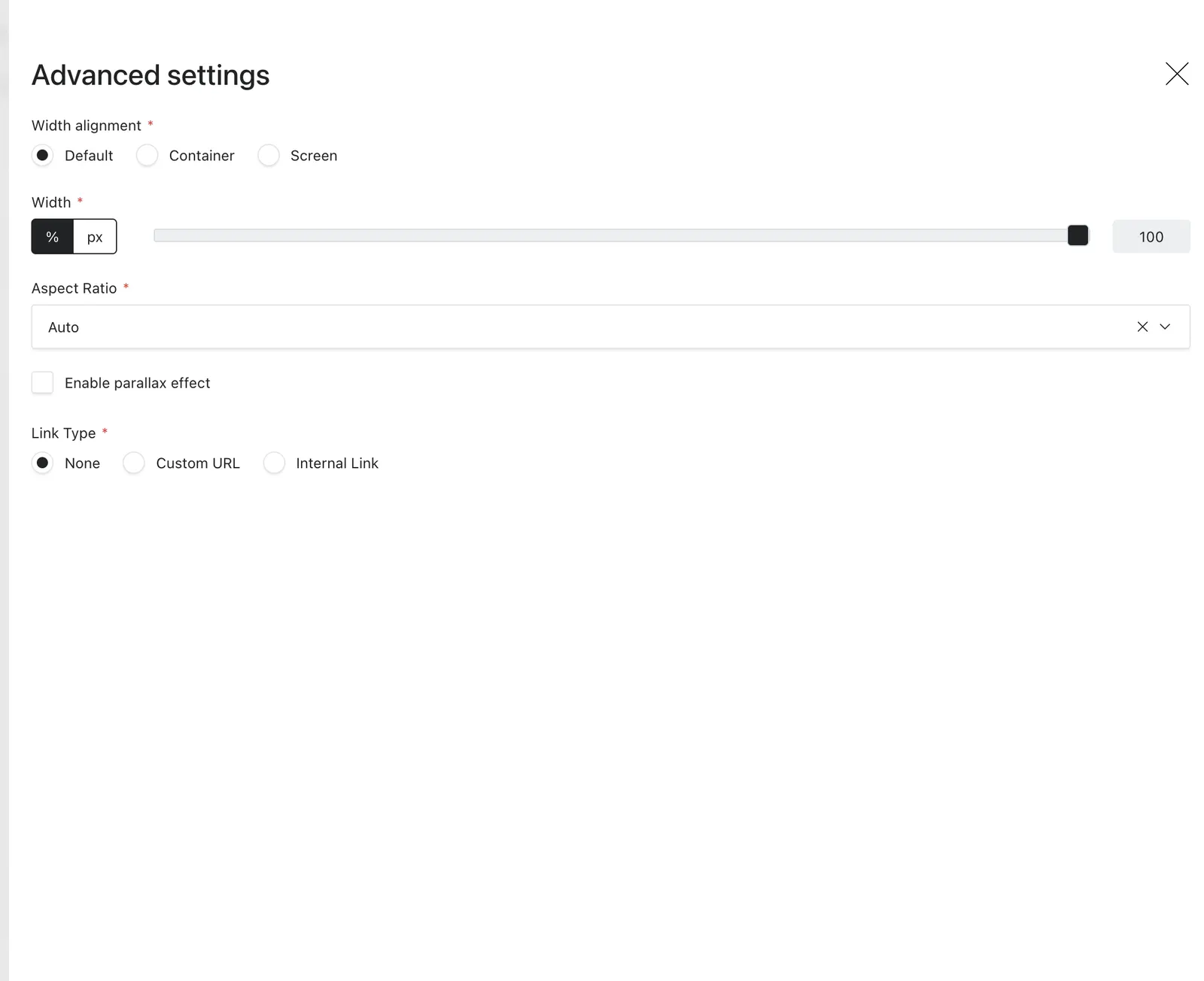Select None link type

pos(43,463)
